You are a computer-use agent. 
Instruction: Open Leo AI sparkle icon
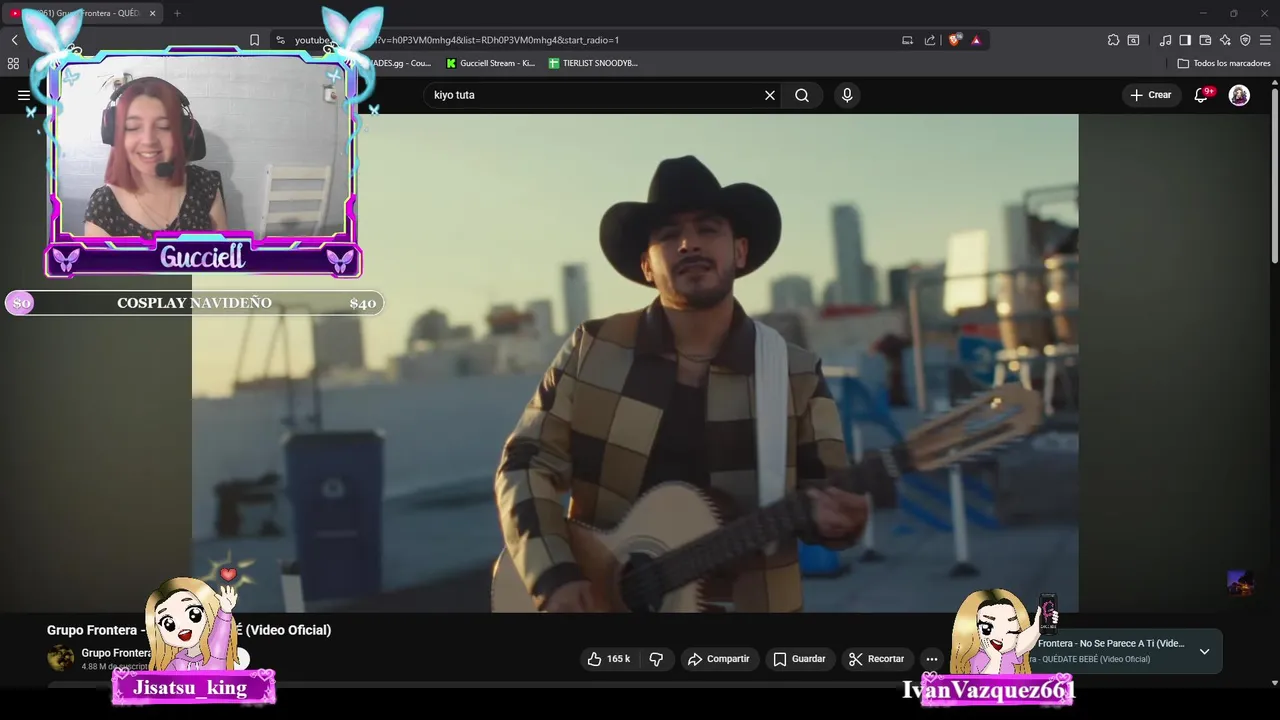click(1225, 40)
